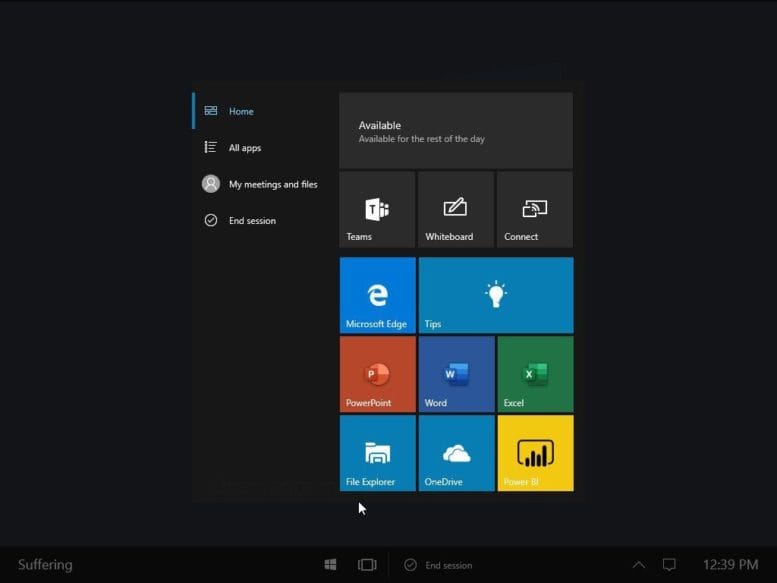
Task: Open the OneDrive tile
Action: coord(456,453)
